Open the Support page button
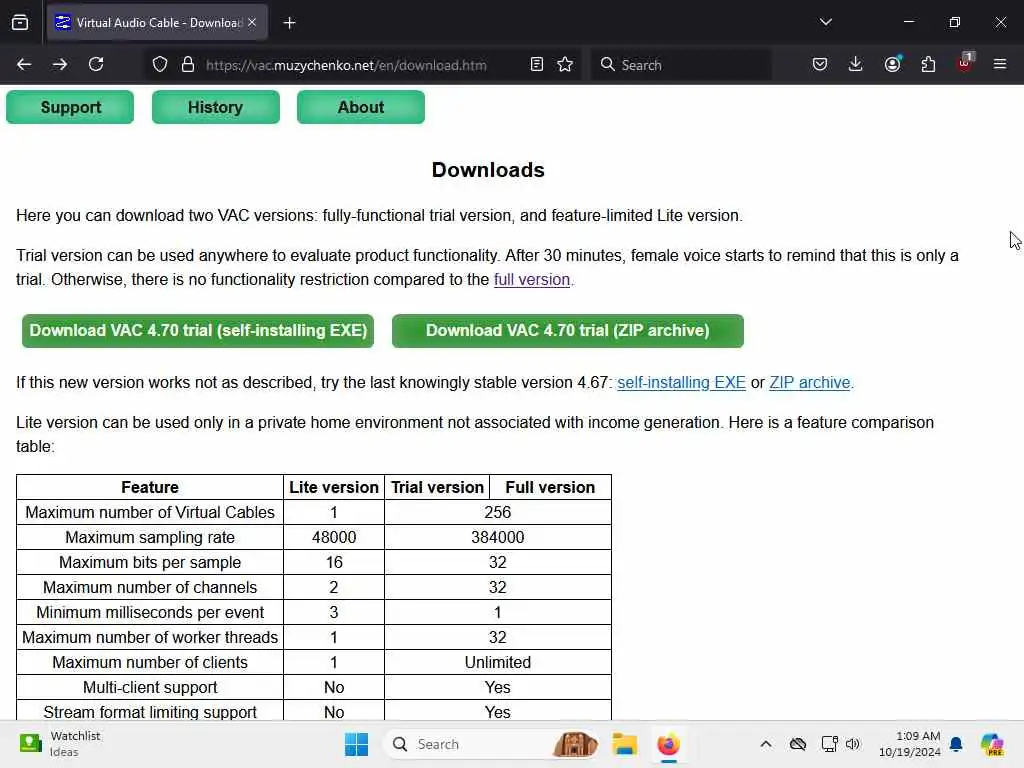Viewport: 1024px width, 768px height. tap(71, 107)
